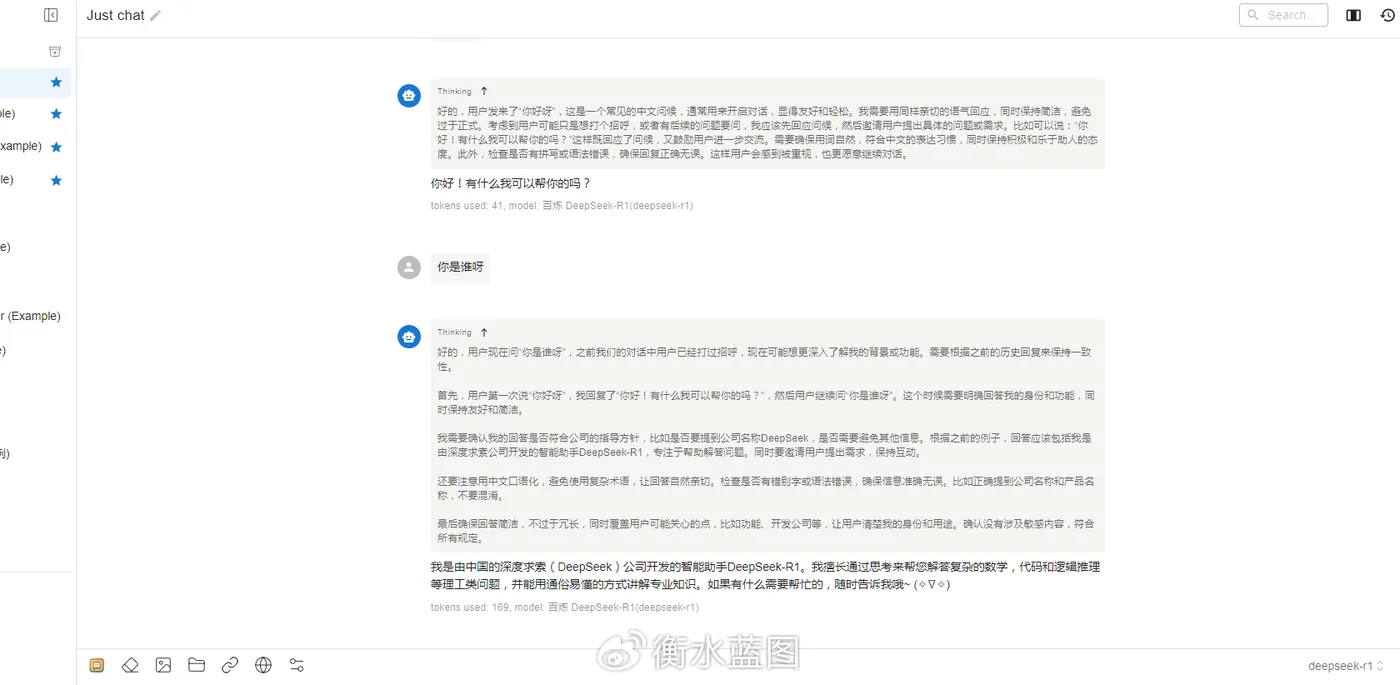Collapse the left sidebar panel
The image size is (1400, 685).
coord(51,15)
